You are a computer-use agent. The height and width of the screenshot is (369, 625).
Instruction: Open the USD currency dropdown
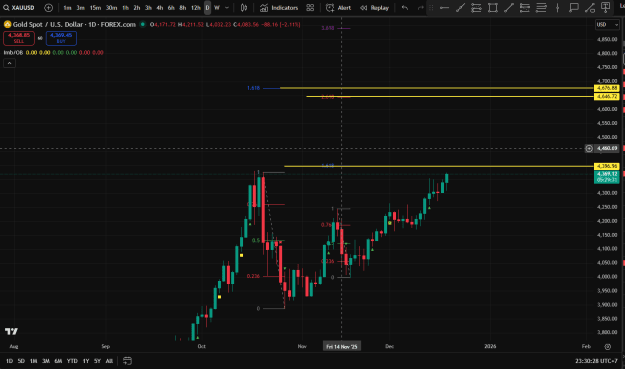(x=607, y=25)
